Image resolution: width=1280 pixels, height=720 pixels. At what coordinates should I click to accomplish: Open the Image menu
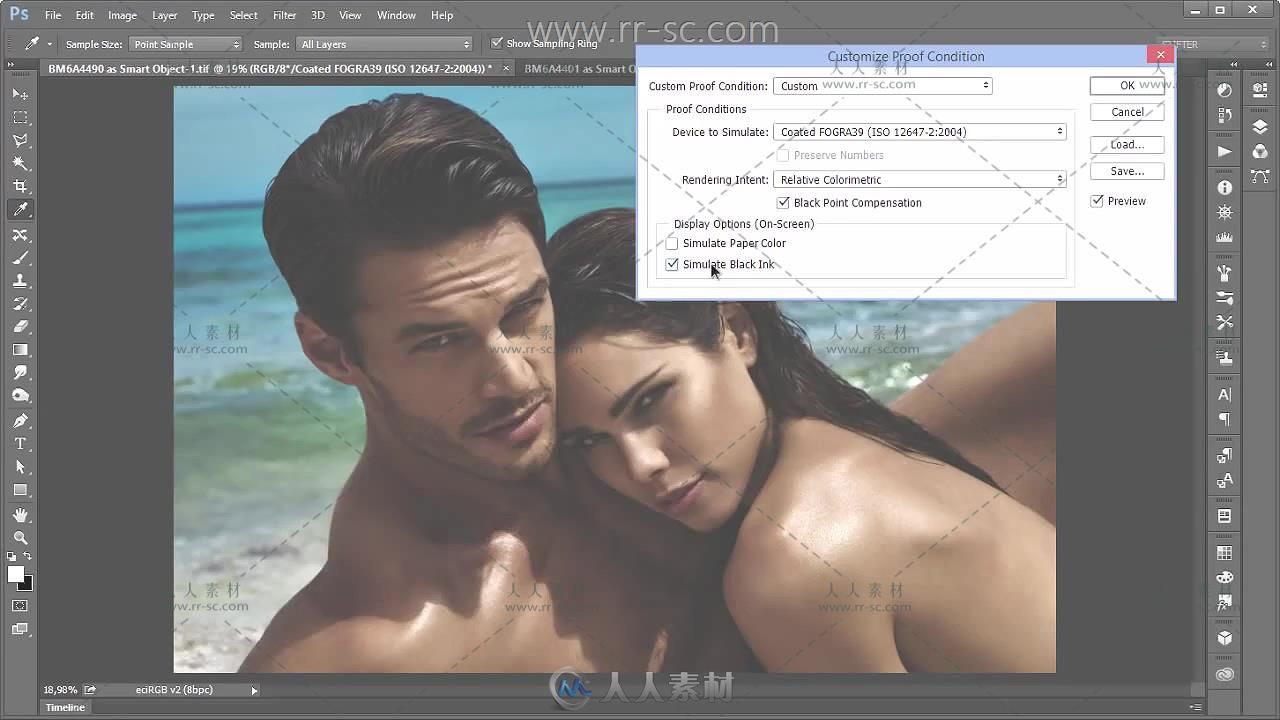tap(122, 15)
